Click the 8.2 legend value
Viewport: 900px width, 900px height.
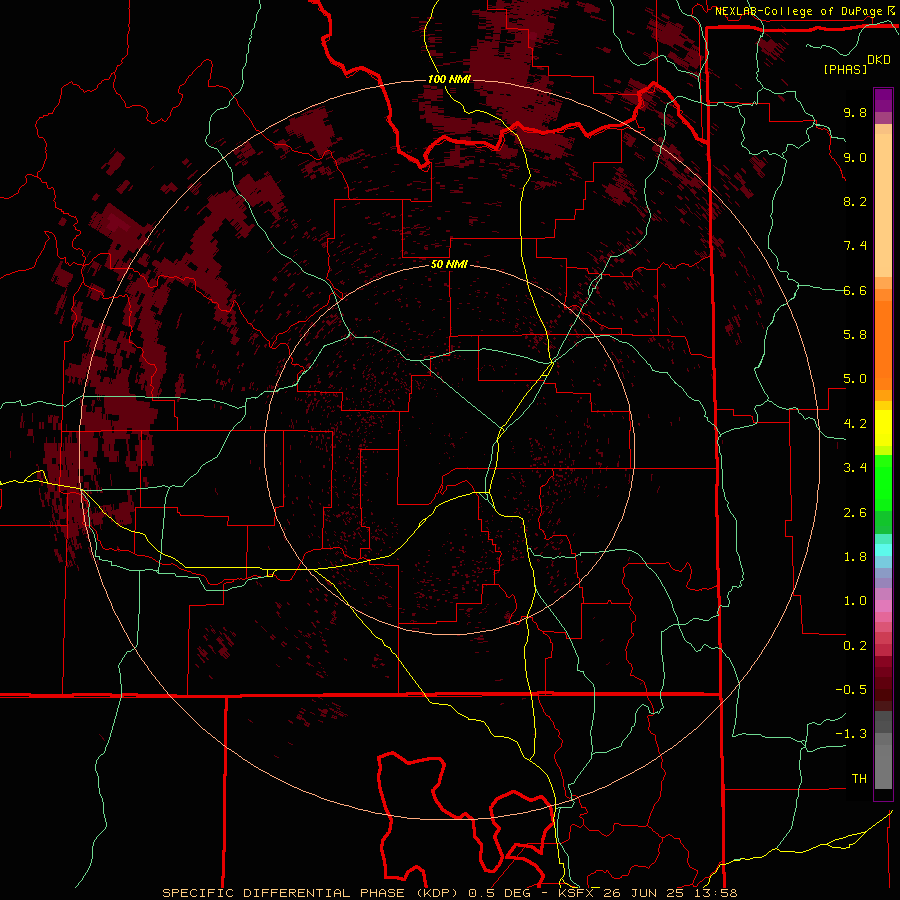tap(855, 201)
